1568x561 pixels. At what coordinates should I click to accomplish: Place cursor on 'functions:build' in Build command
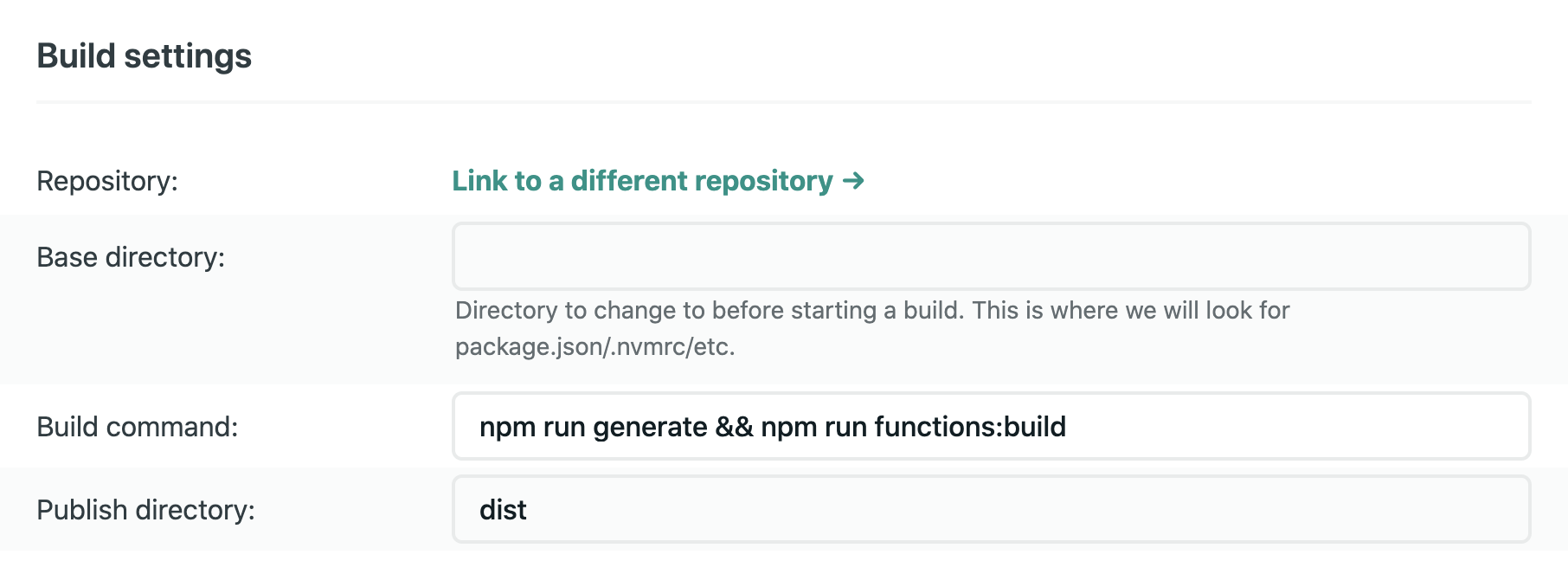[x=969, y=427]
